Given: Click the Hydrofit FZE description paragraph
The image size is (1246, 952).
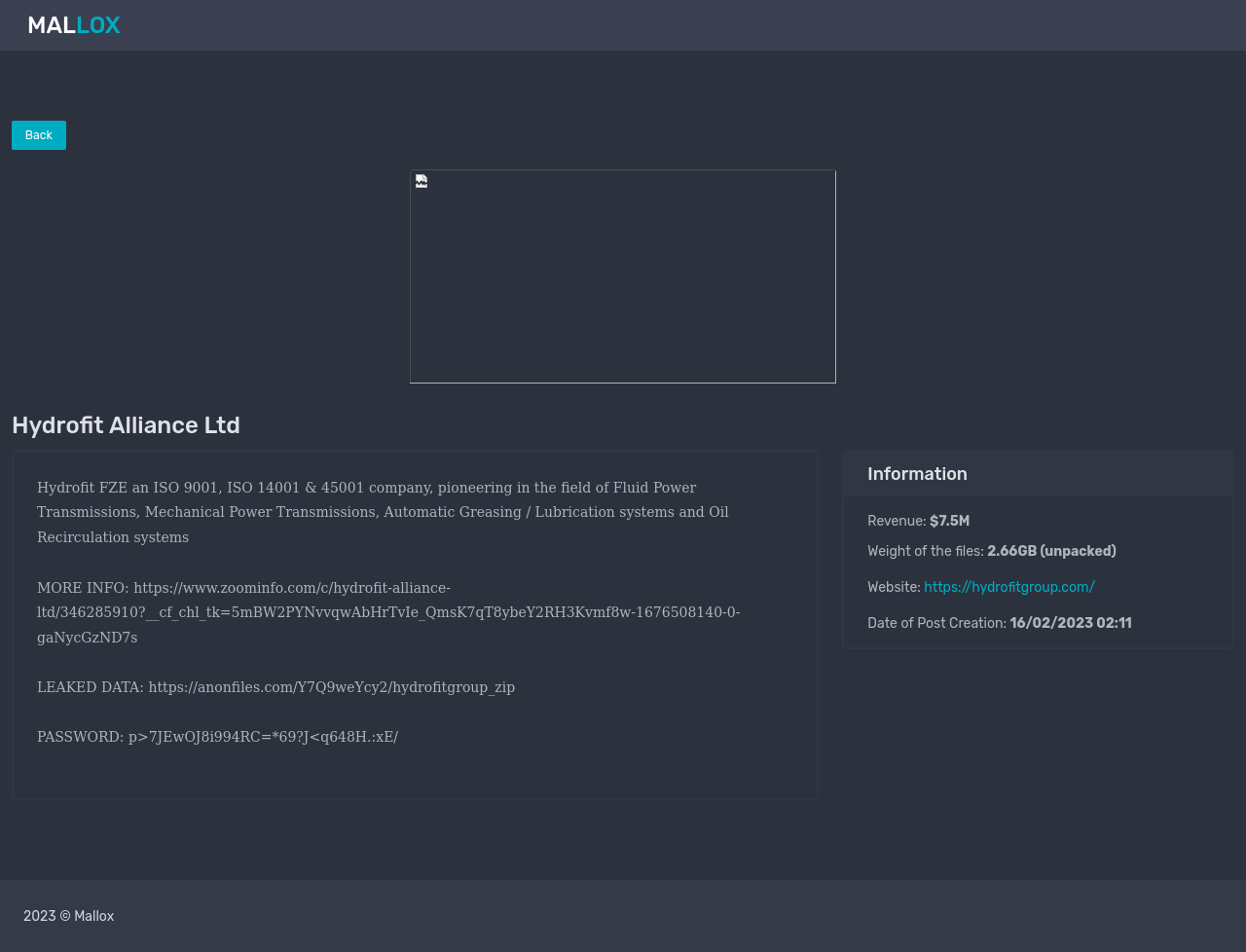Looking at the screenshot, I should click(x=383, y=512).
